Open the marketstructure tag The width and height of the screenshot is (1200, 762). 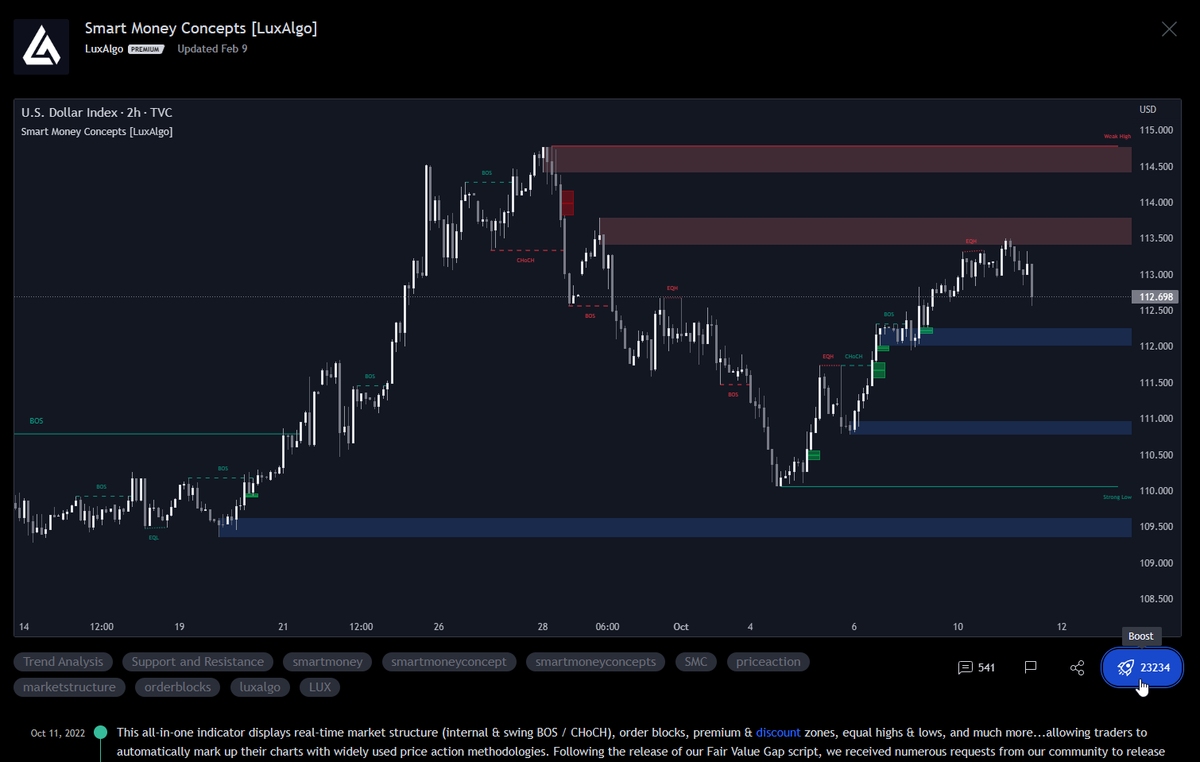coord(70,687)
